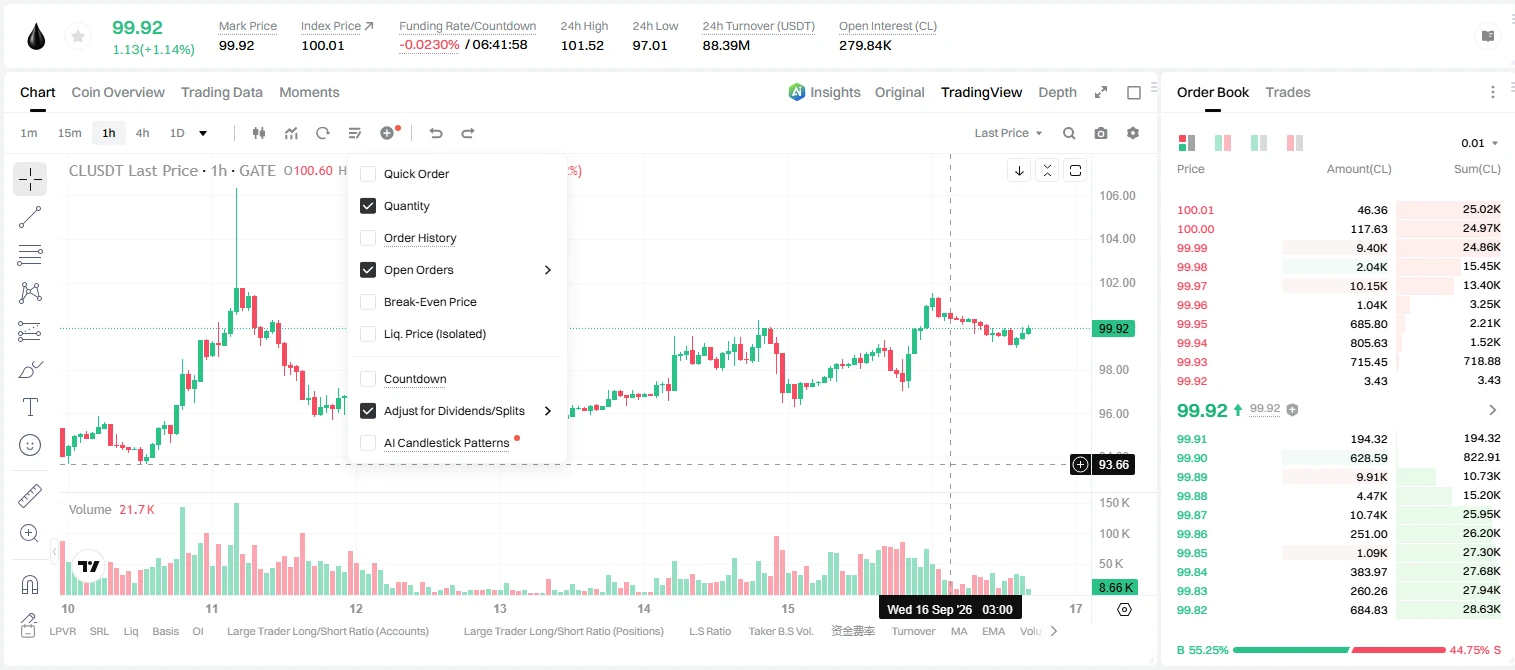
Task: Switch to the Trades tab
Action: coord(1288,92)
